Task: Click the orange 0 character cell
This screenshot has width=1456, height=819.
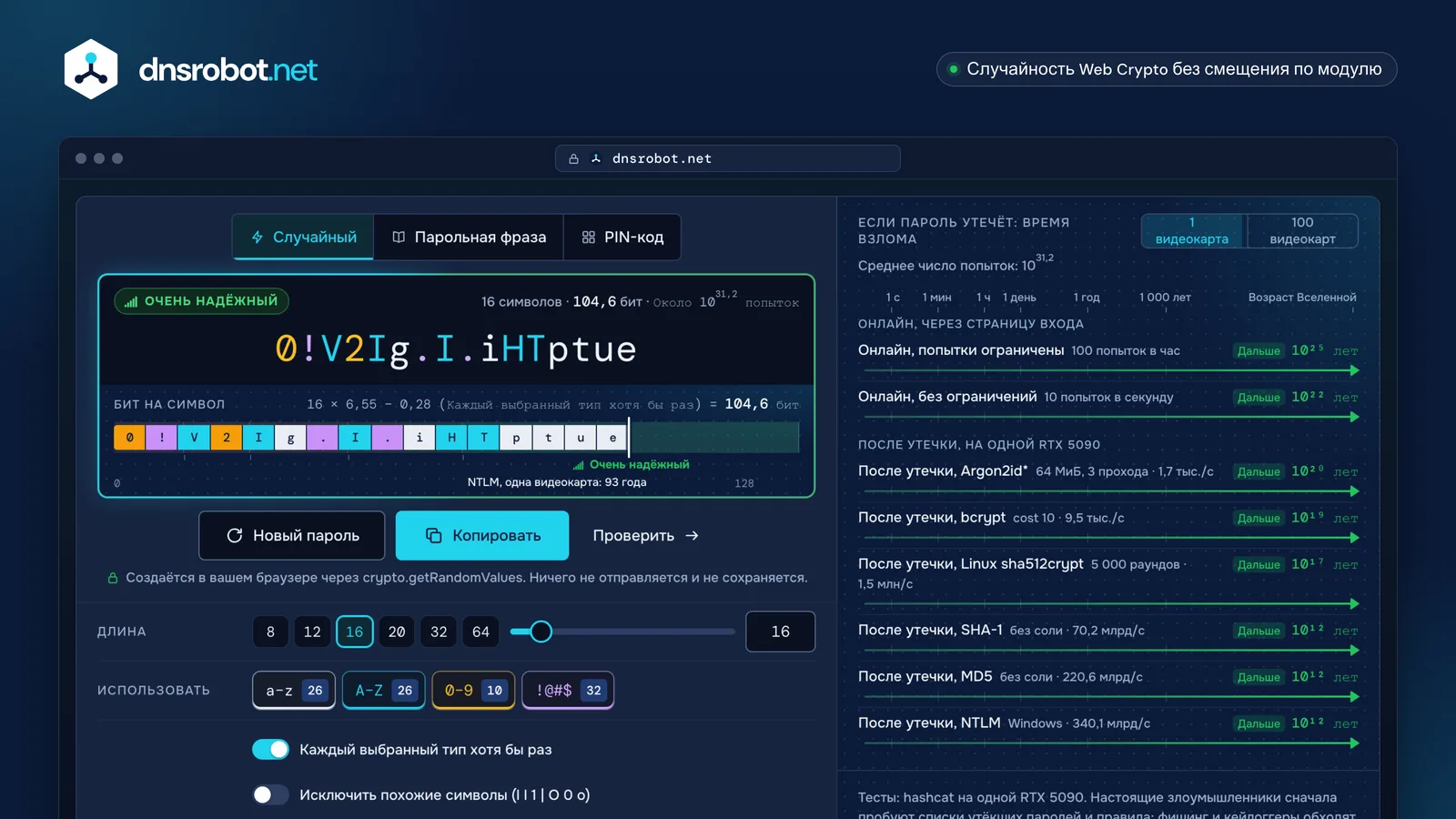Action: coord(129,438)
